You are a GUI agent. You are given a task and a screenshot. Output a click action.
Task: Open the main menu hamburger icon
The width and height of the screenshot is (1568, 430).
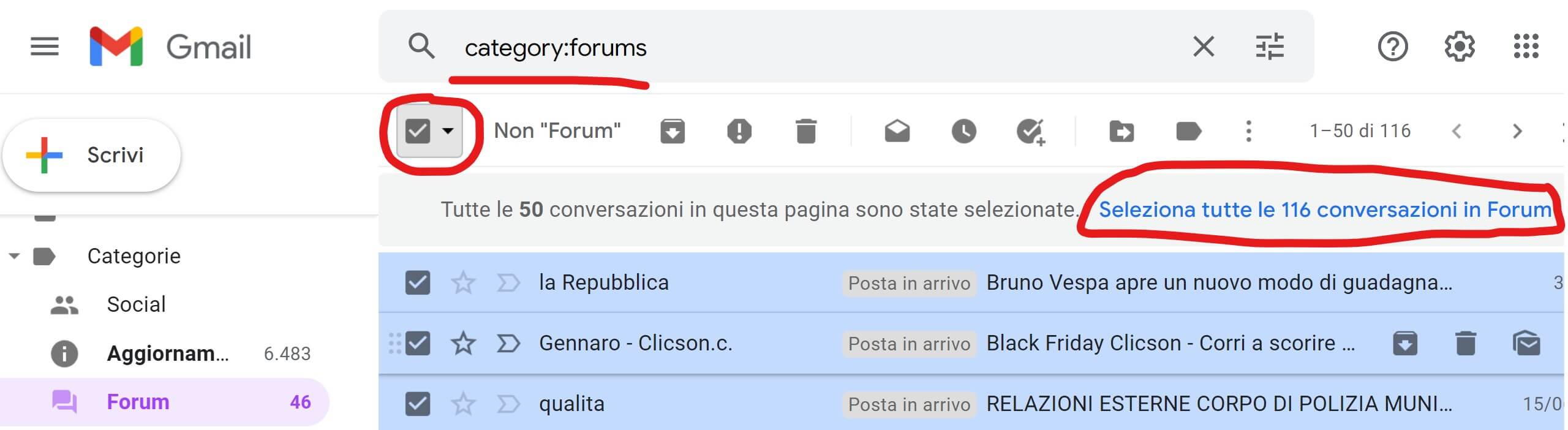tap(45, 47)
